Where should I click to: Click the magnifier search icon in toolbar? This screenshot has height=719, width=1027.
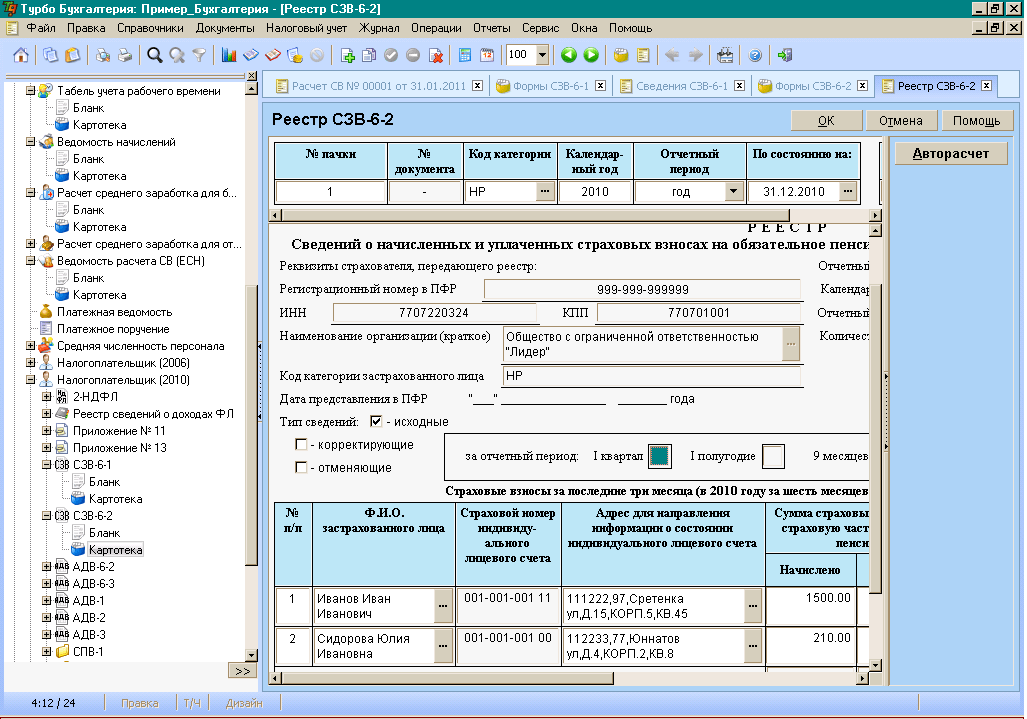(154, 55)
